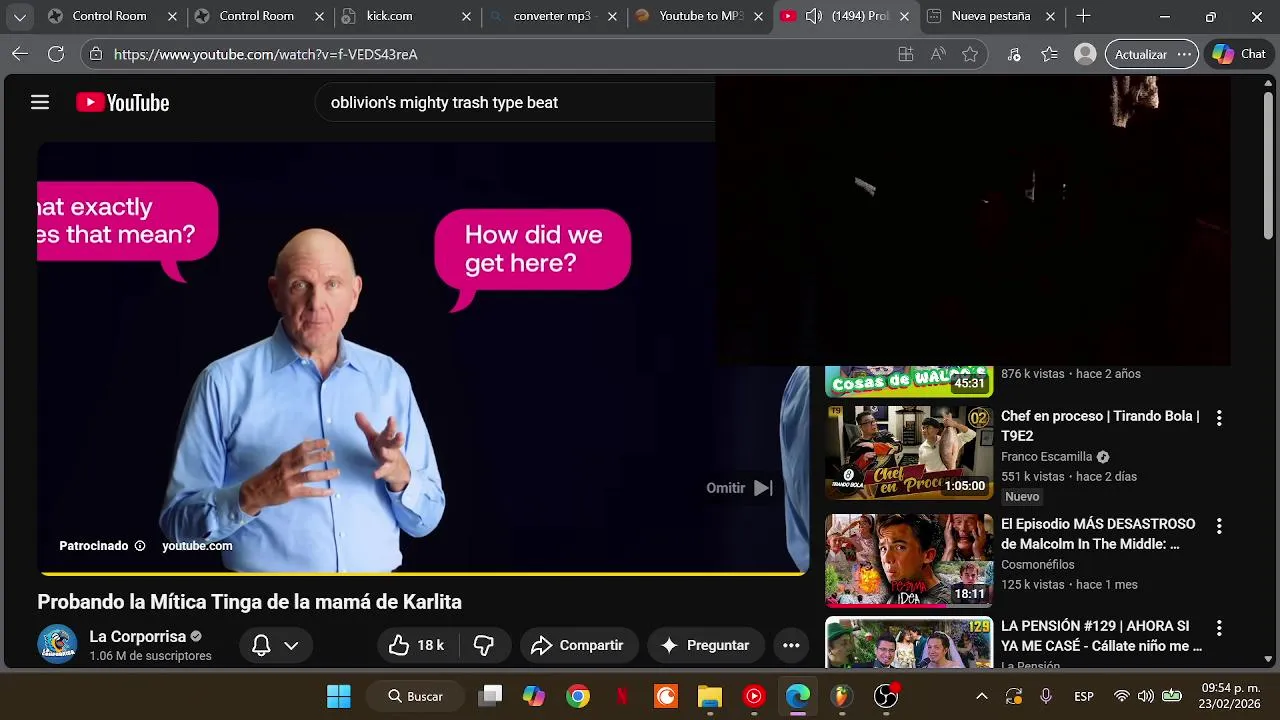Click the Actualizar update button

pos(1141,54)
